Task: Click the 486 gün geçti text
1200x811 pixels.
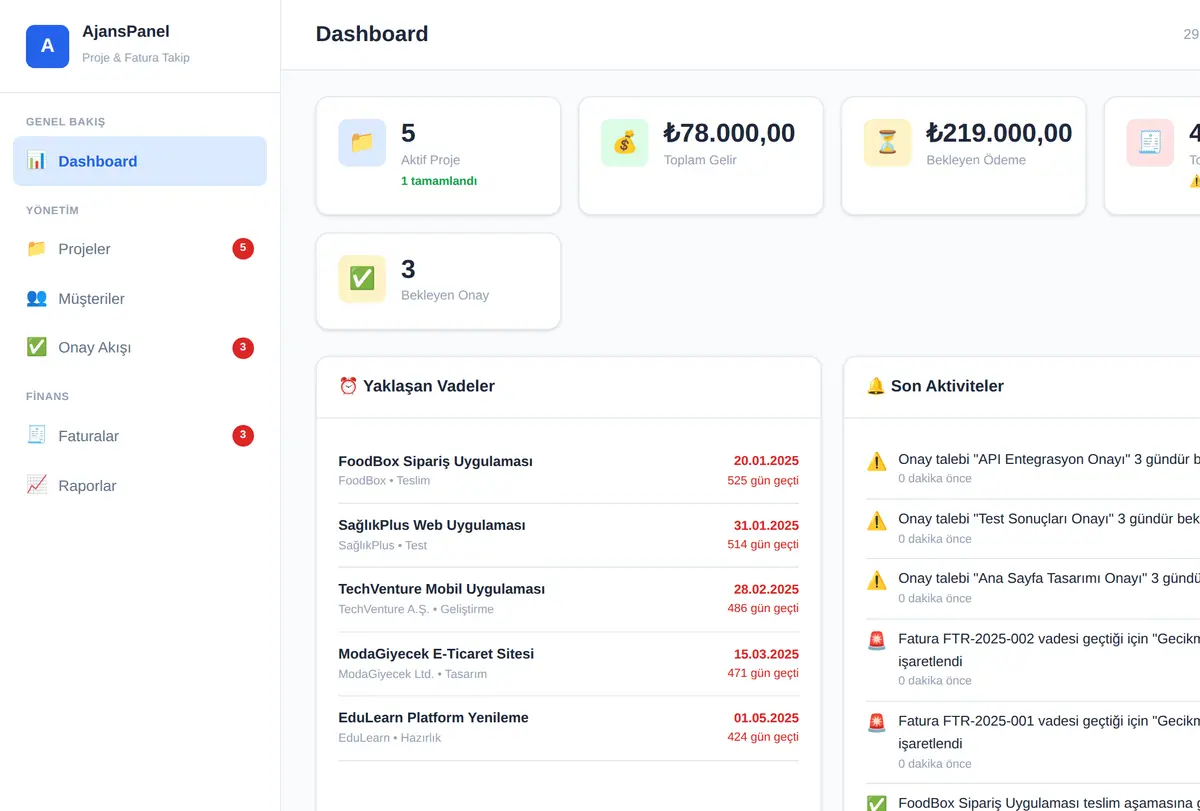Action: pyautogui.click(x=763, y=608)
